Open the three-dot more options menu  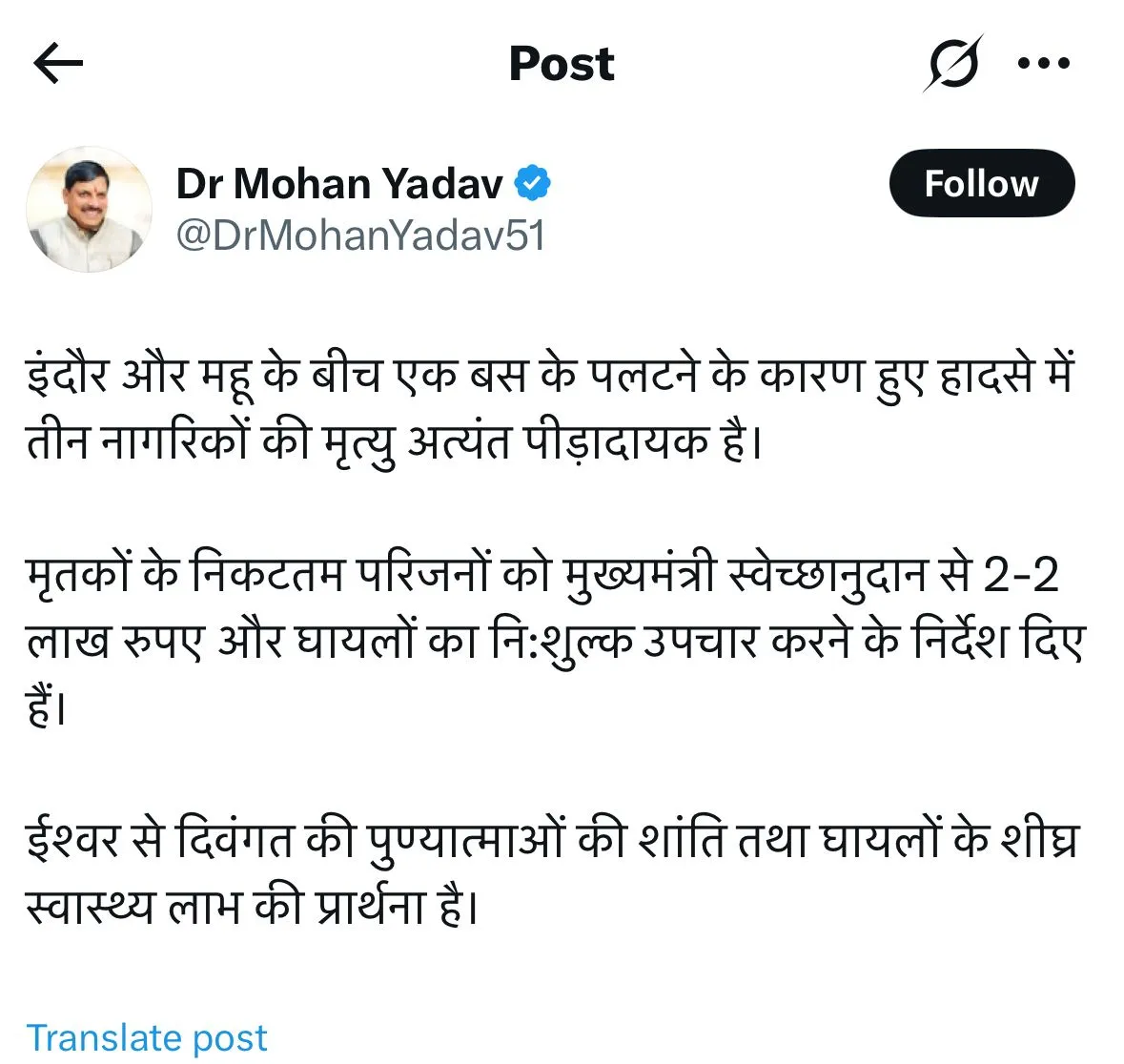[x=1044, y=64]
